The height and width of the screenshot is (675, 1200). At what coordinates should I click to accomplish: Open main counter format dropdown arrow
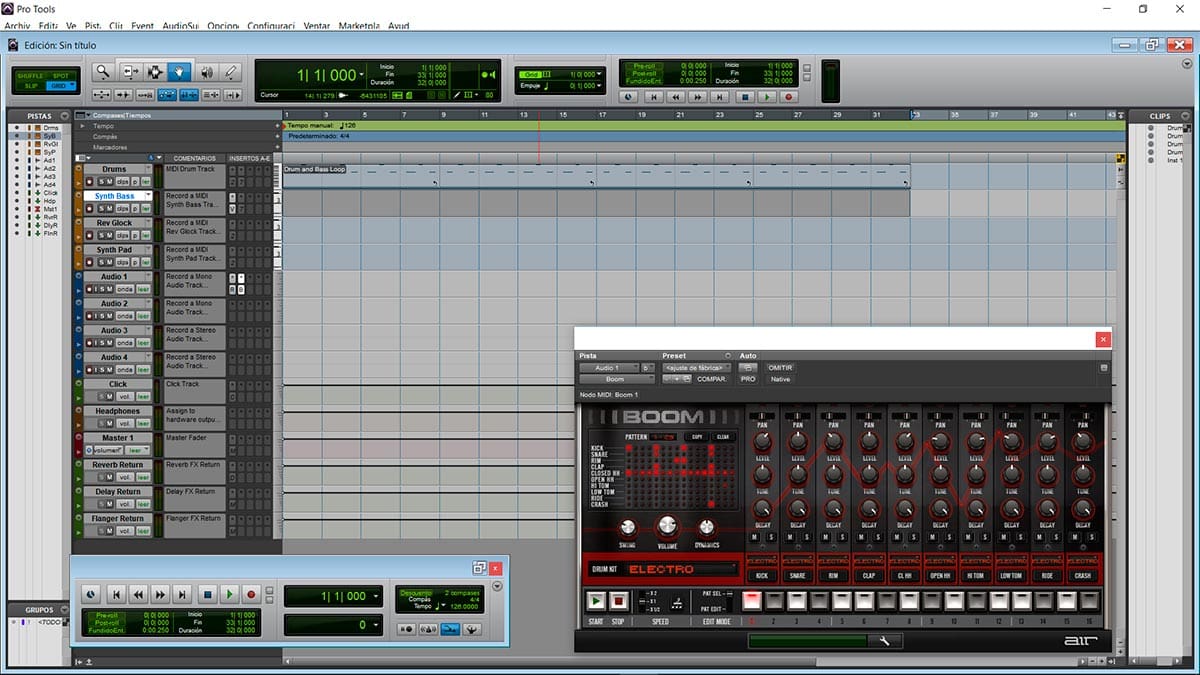coord(364,75)
